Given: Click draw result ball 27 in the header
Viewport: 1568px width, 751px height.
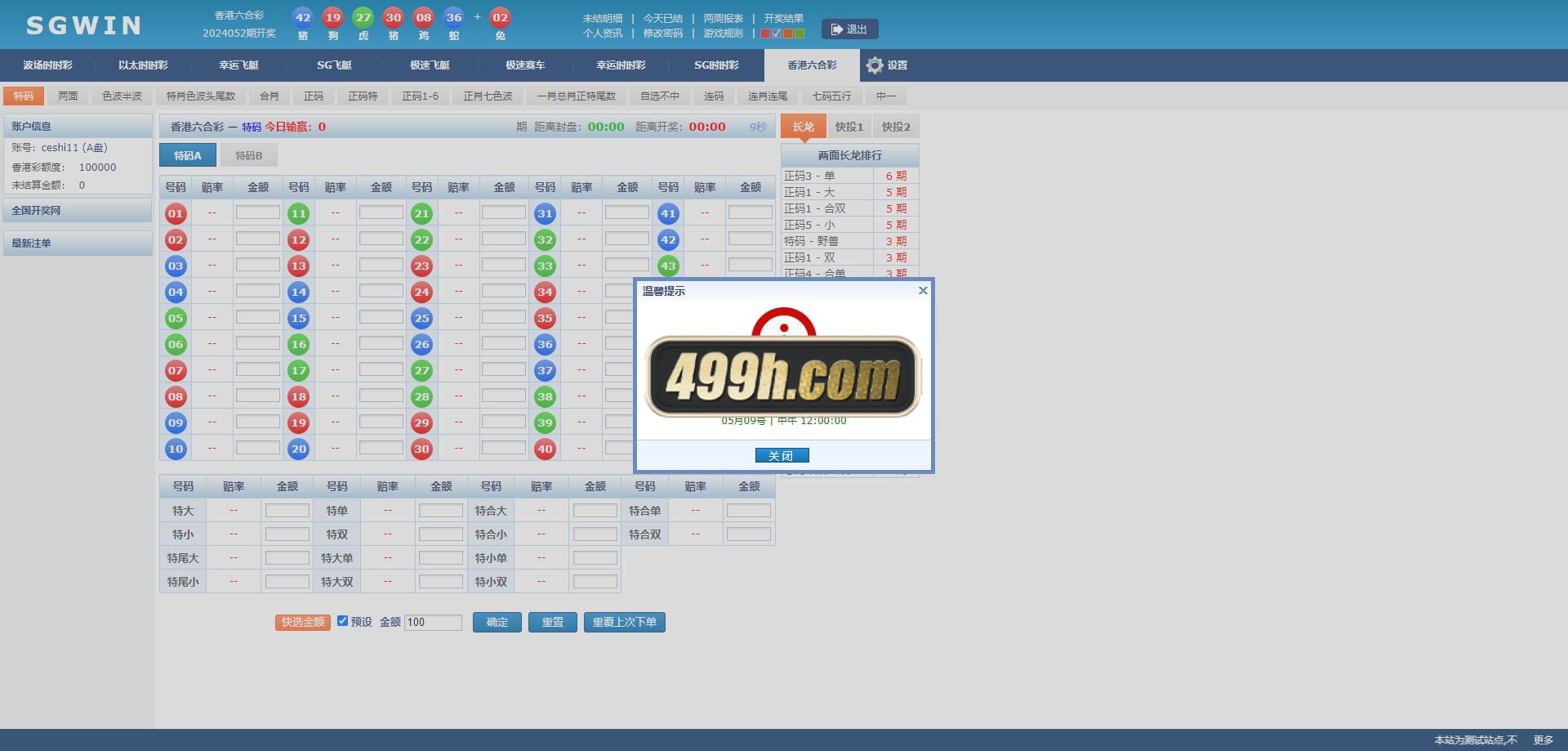Looking at the screenshot, I should click(363, 17).
